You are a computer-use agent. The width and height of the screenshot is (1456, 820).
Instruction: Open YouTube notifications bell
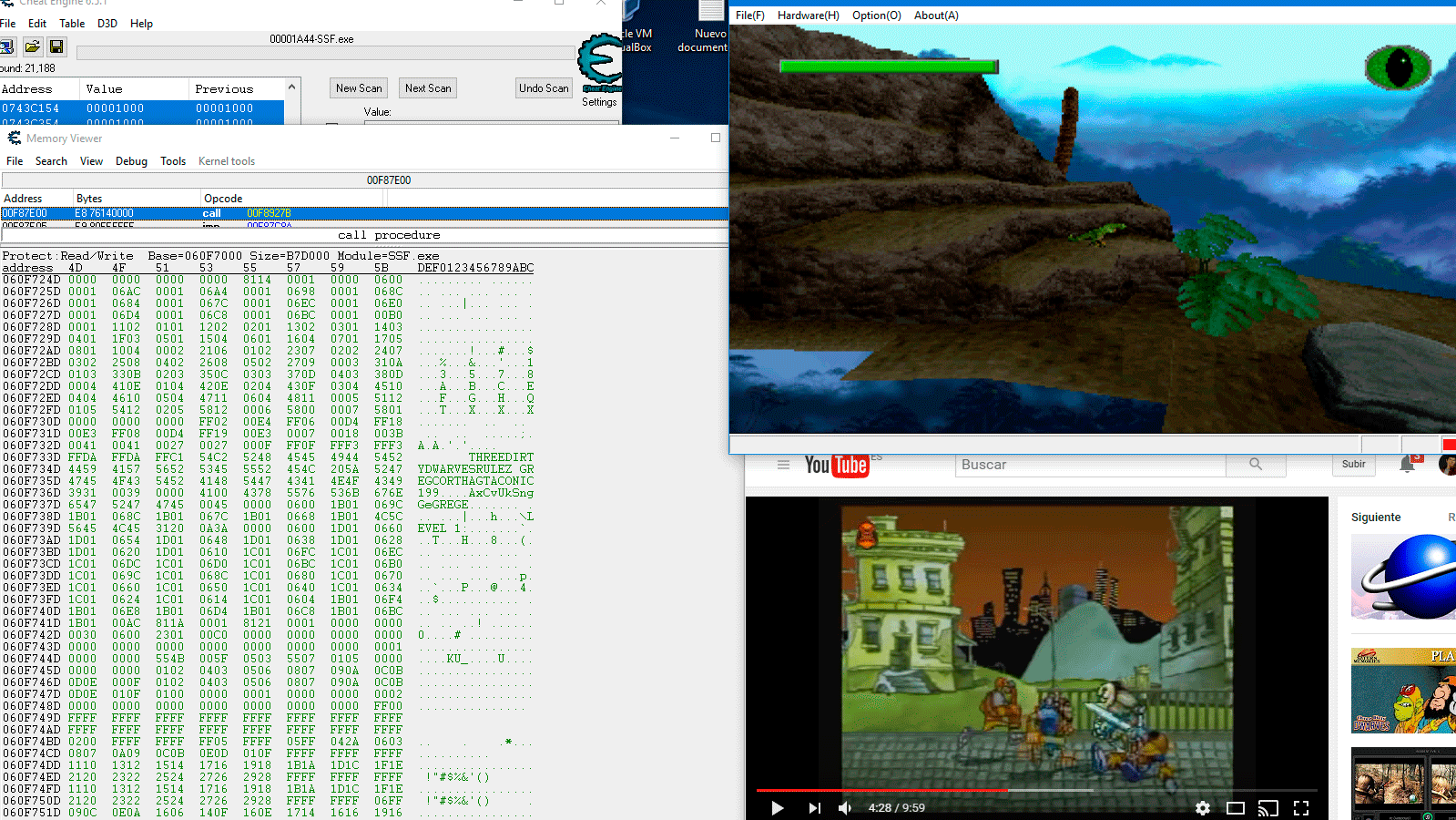pos(1408,465)
